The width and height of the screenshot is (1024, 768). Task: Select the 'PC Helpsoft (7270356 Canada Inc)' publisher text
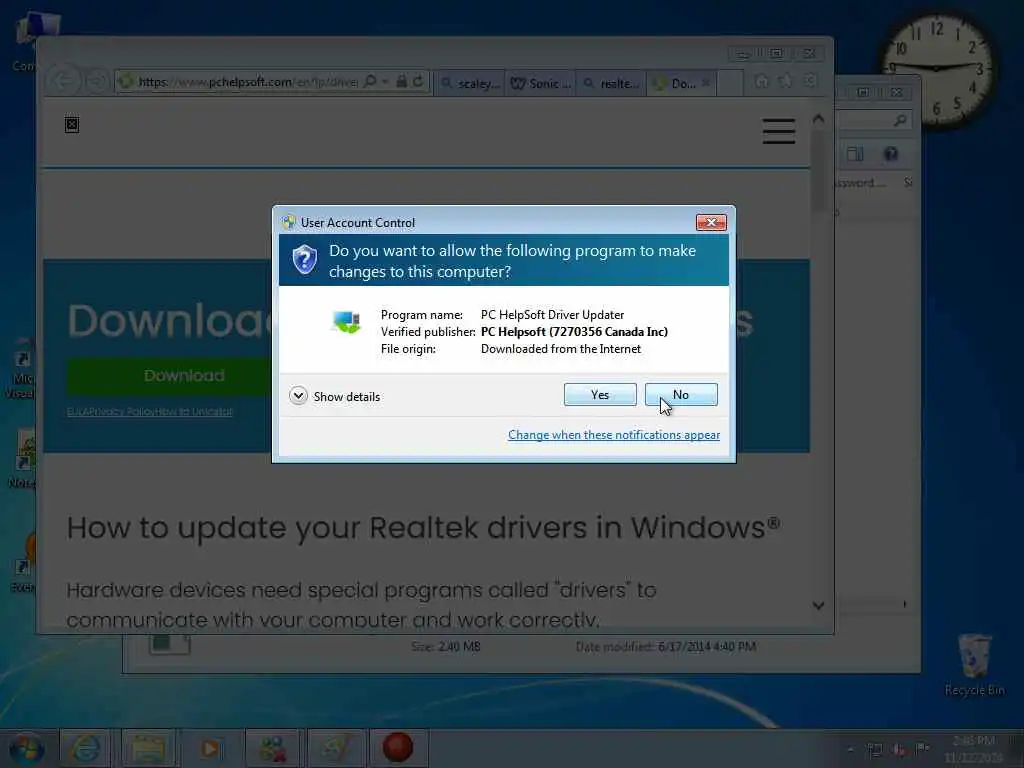(574, 332)
